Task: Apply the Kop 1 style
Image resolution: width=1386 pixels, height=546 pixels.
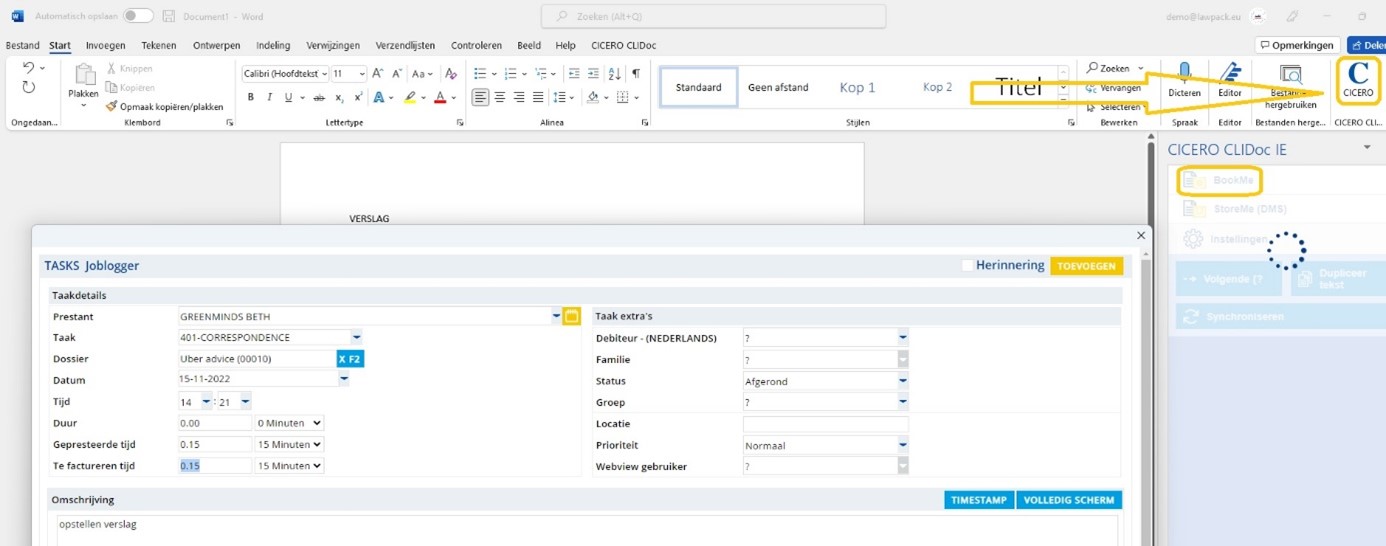Action: (857, 87)
